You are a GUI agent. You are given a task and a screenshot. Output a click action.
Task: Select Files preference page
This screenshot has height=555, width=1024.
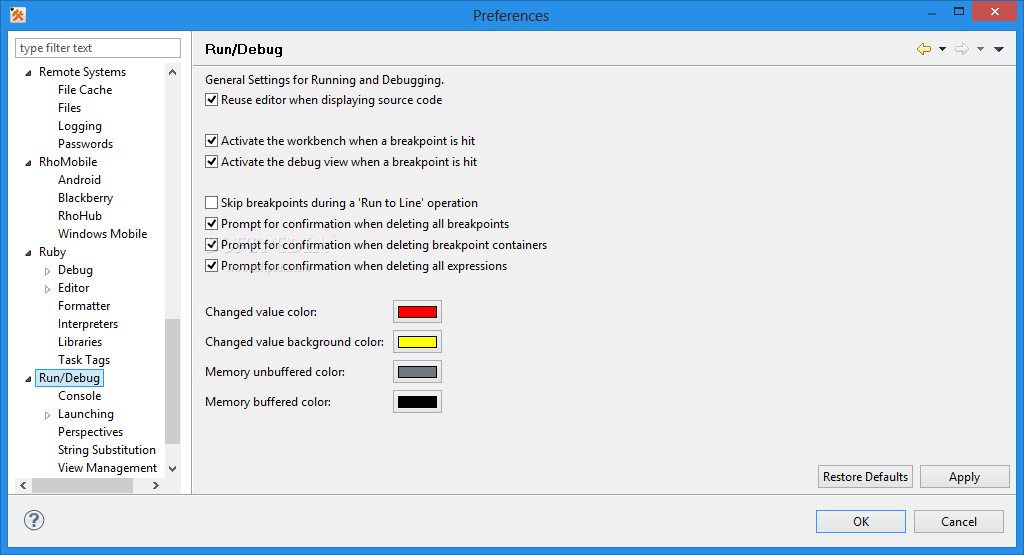(69, 108)
